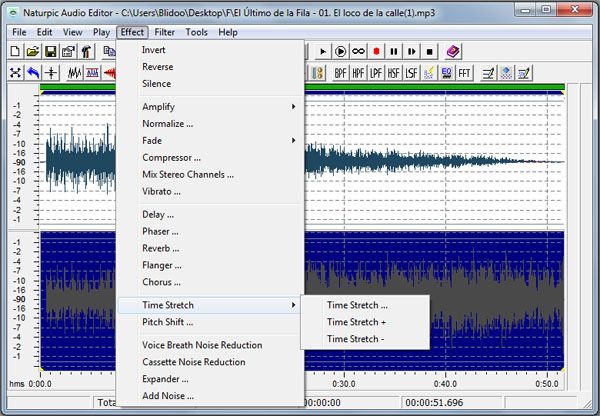Save using the floppy disk icon

pyautogui.click(x=51, y=51)
